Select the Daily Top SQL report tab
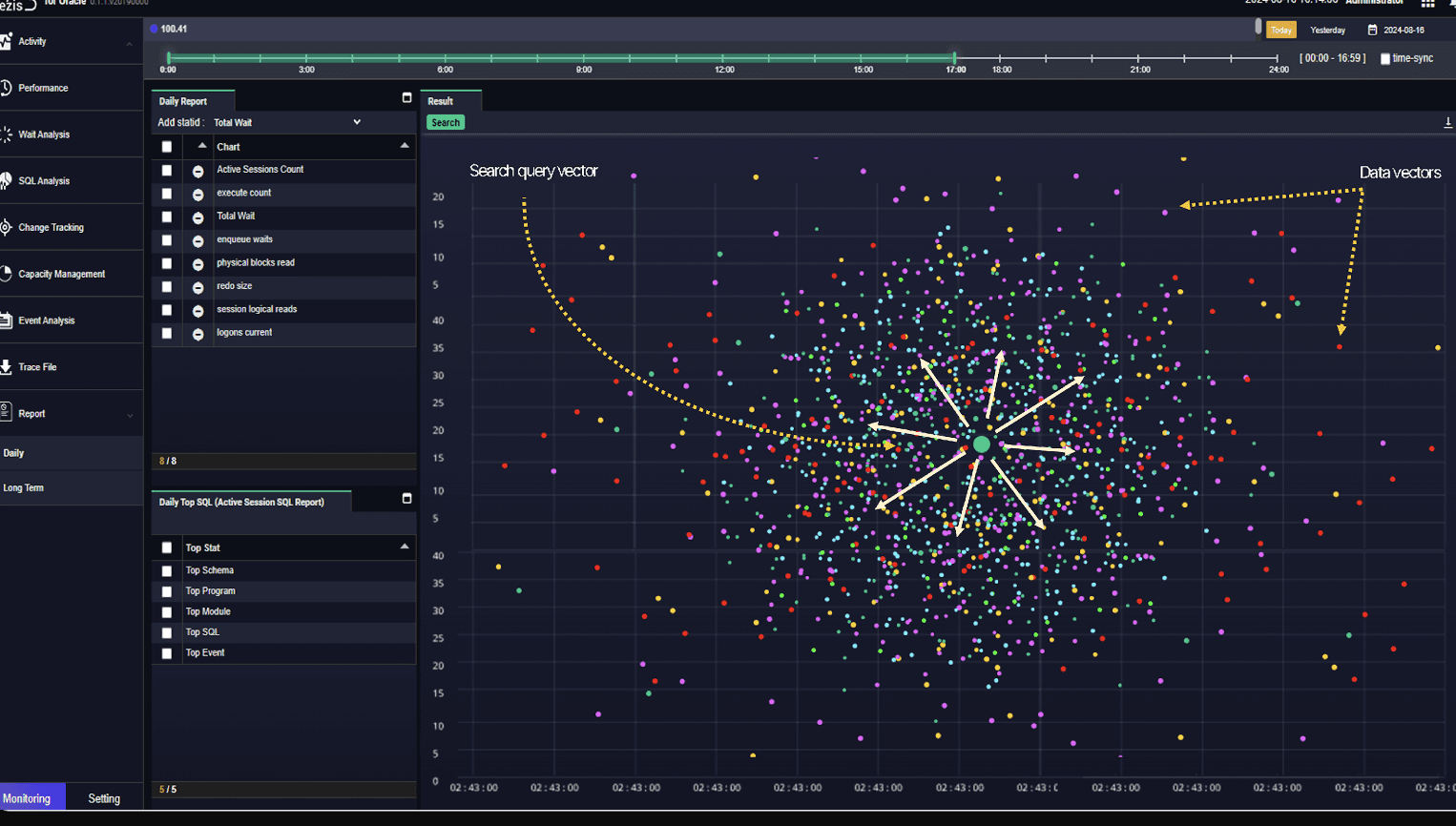1456x826 pixels. pyautogui.click(x=251, y=502)
